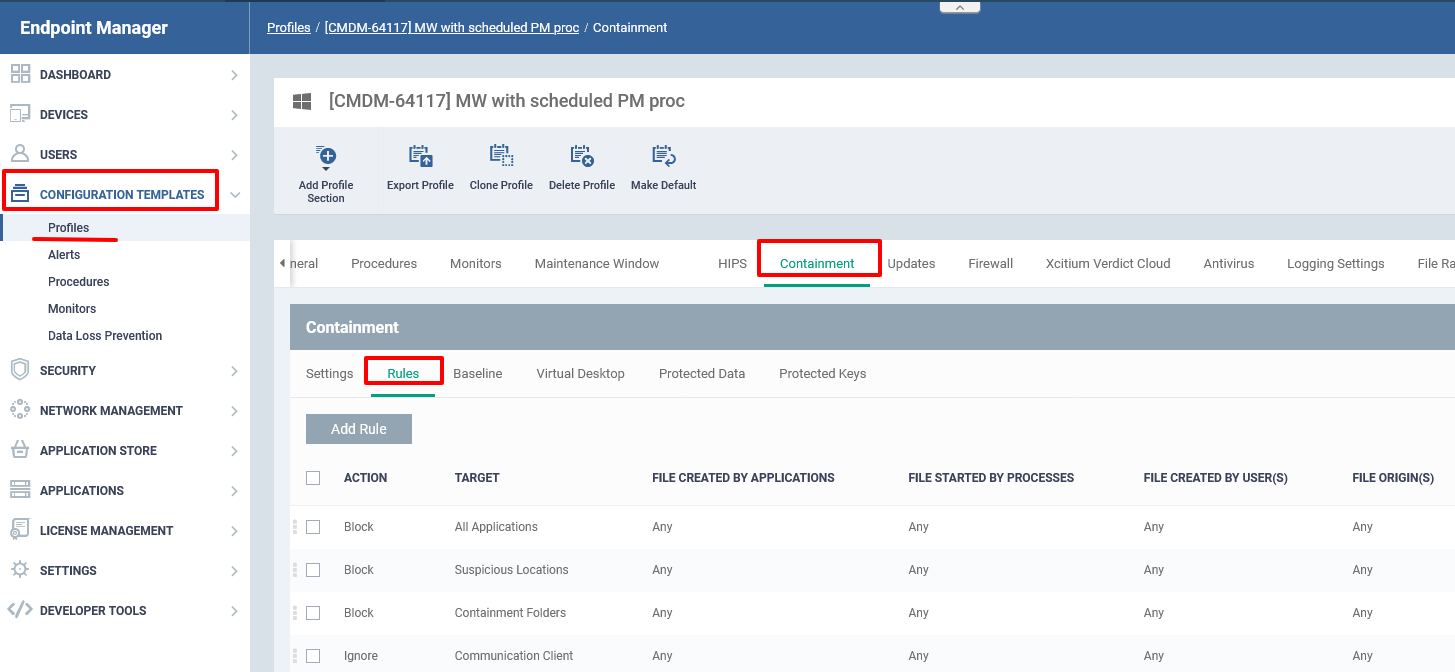Click the Dashboard grid icon
The width and height of the screenshot is (1455, 672).
point(20,74)
